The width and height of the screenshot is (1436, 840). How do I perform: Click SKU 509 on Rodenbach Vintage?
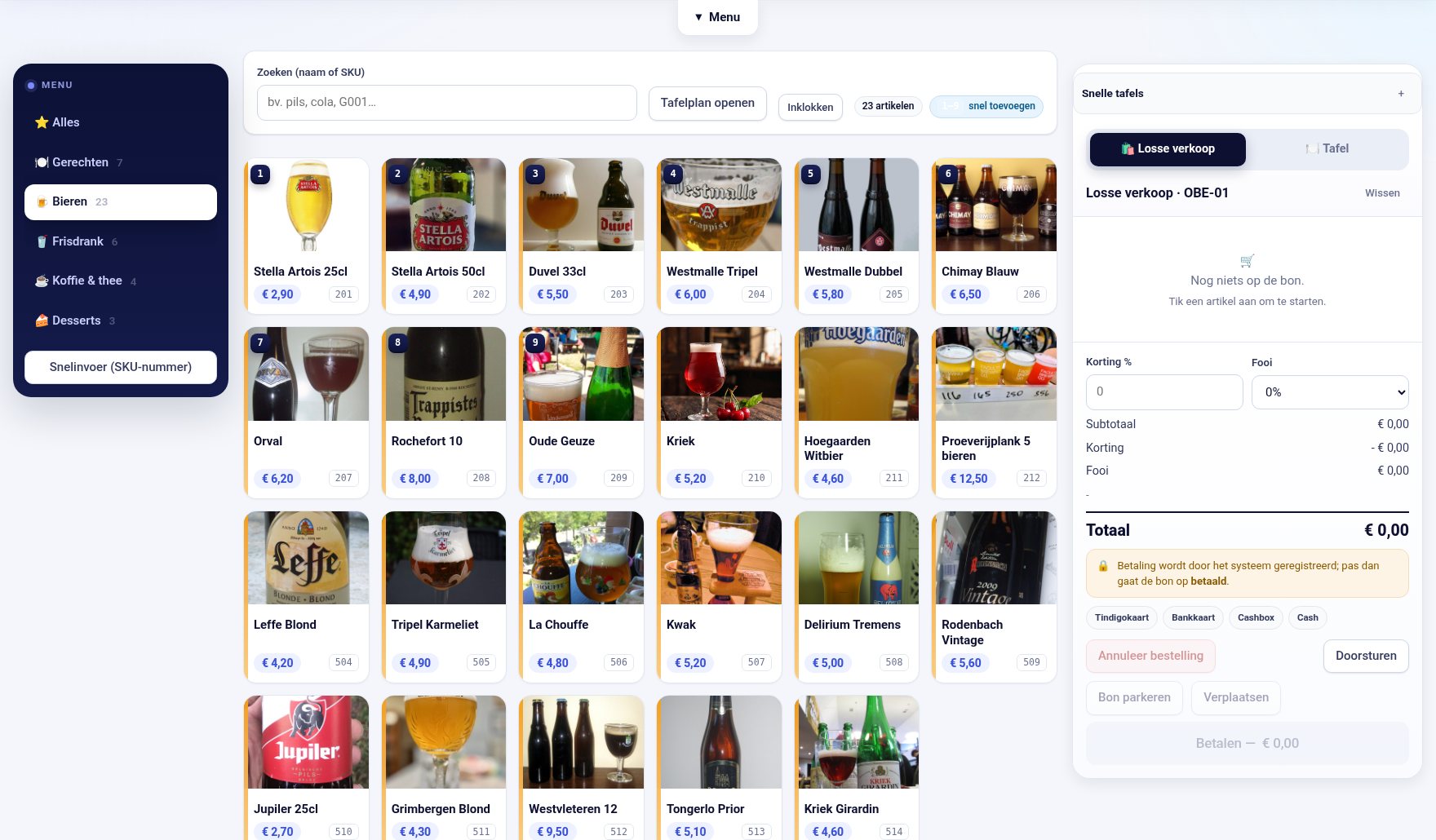tap(1031, 662)
